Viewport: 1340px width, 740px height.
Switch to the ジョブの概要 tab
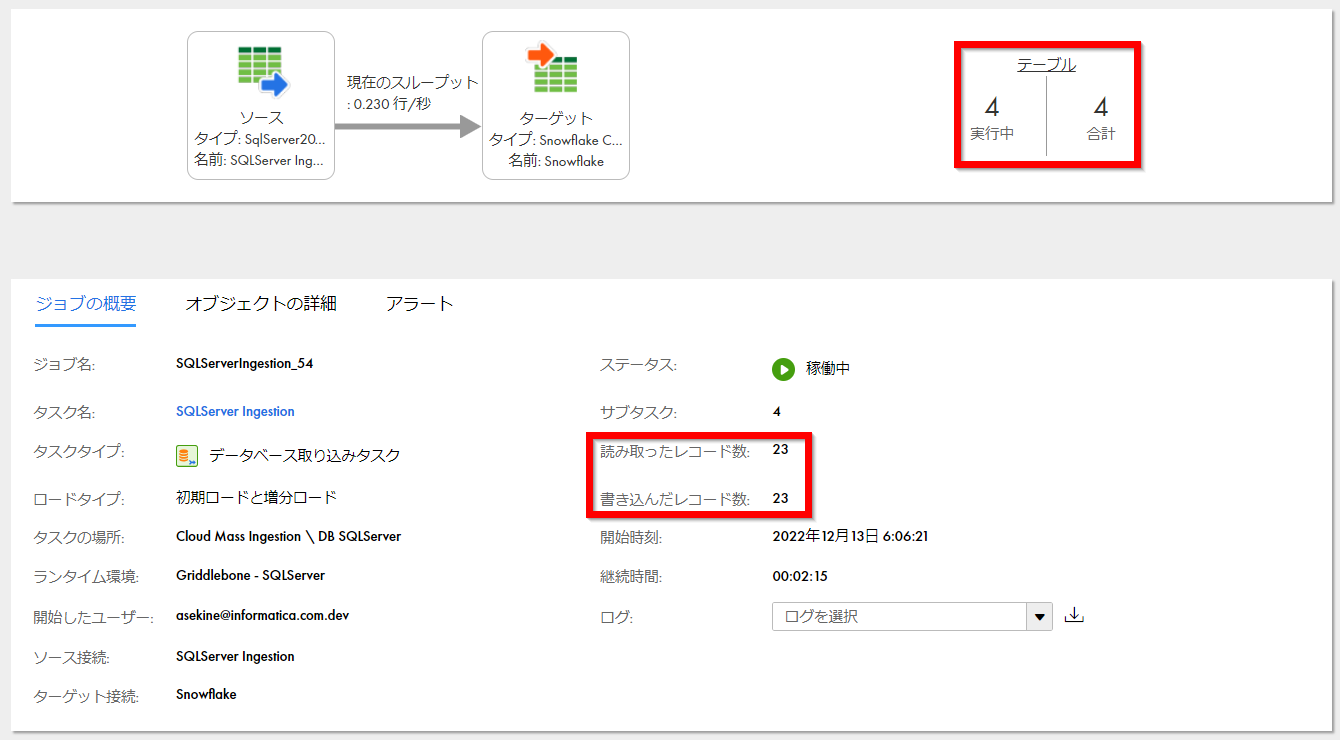(x=86, y=304)
